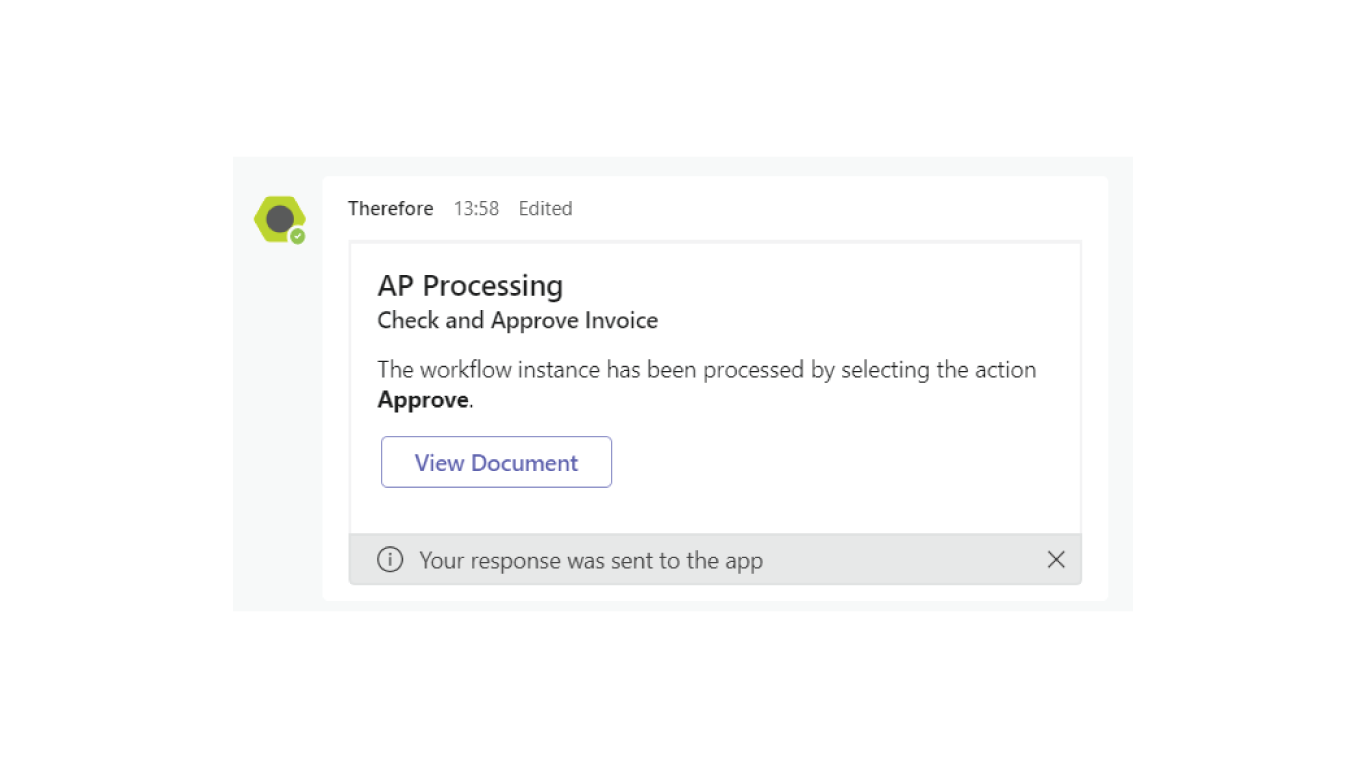Click the green checkmark badge on avatar
This screenshot has width=1366, height=768.
click(297, 236)
